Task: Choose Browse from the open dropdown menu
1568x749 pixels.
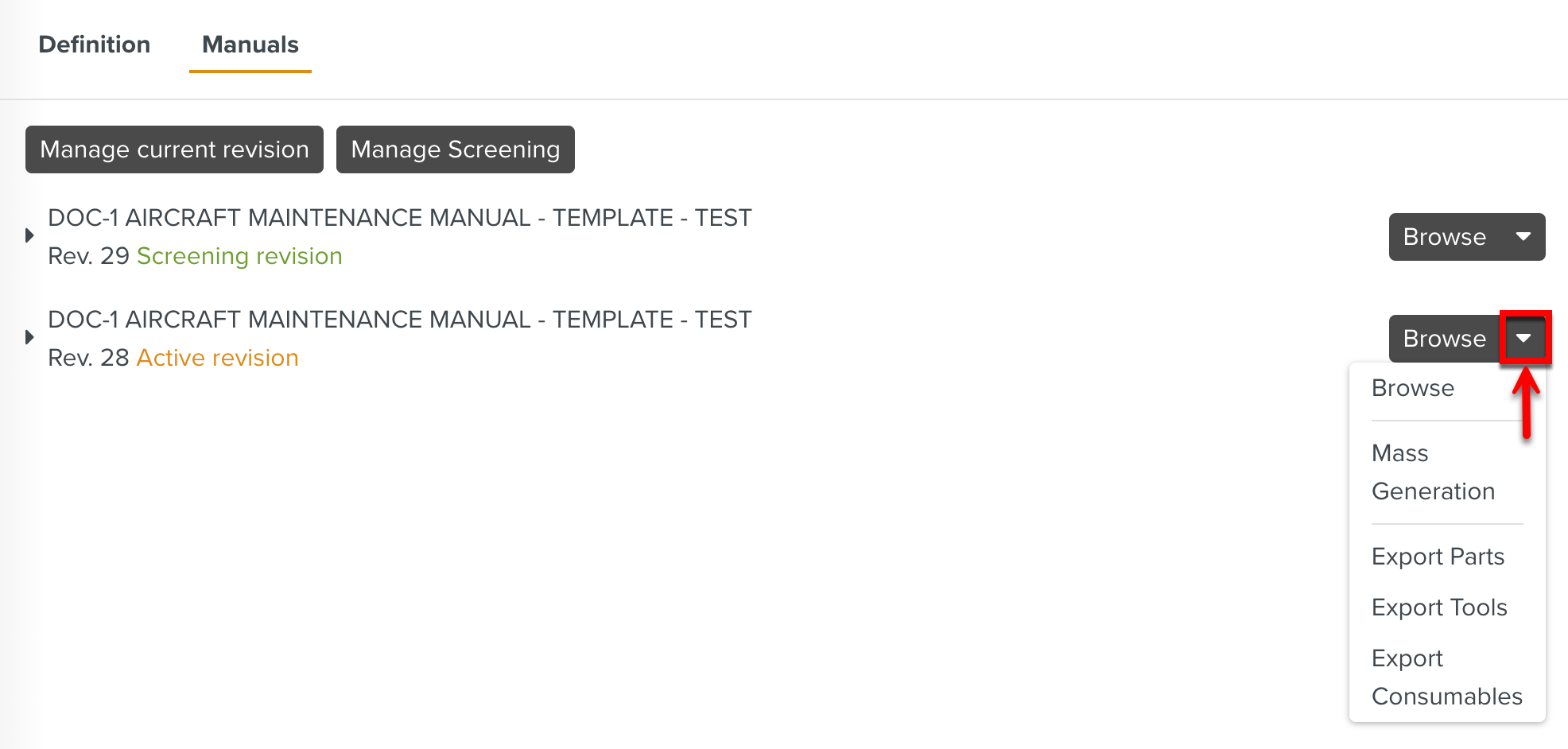Action: [x=1412, y=388]
